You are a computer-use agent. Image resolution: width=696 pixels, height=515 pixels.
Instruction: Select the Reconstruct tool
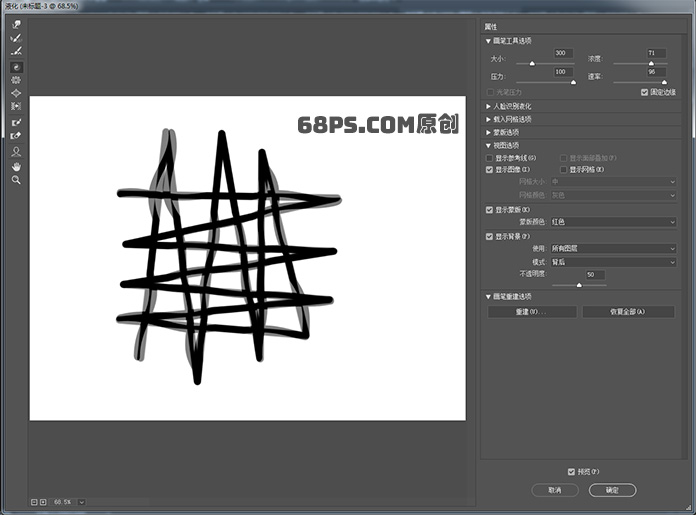tap(16, 38)
